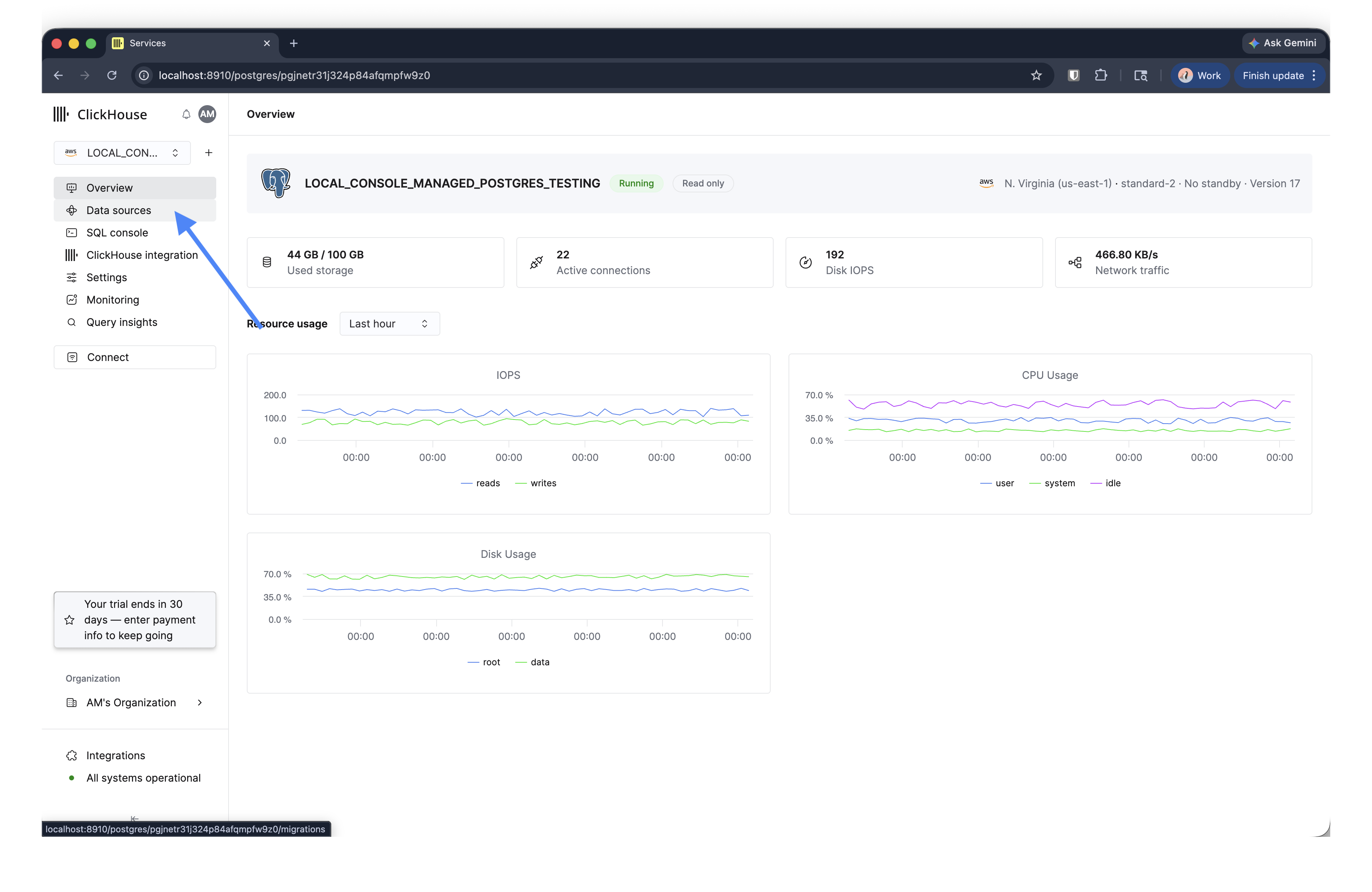Open All systems operational status link
Screen dimensions: 1372x892
click(x=144, y=778)
